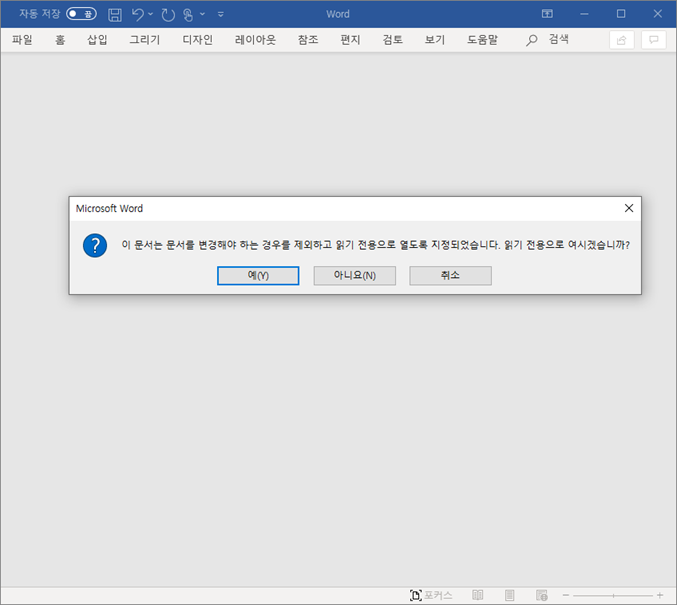This screenshot has height=606, width=678.
Task: Open the Undo history dropdown arrow
Action: tap(150, 14)
